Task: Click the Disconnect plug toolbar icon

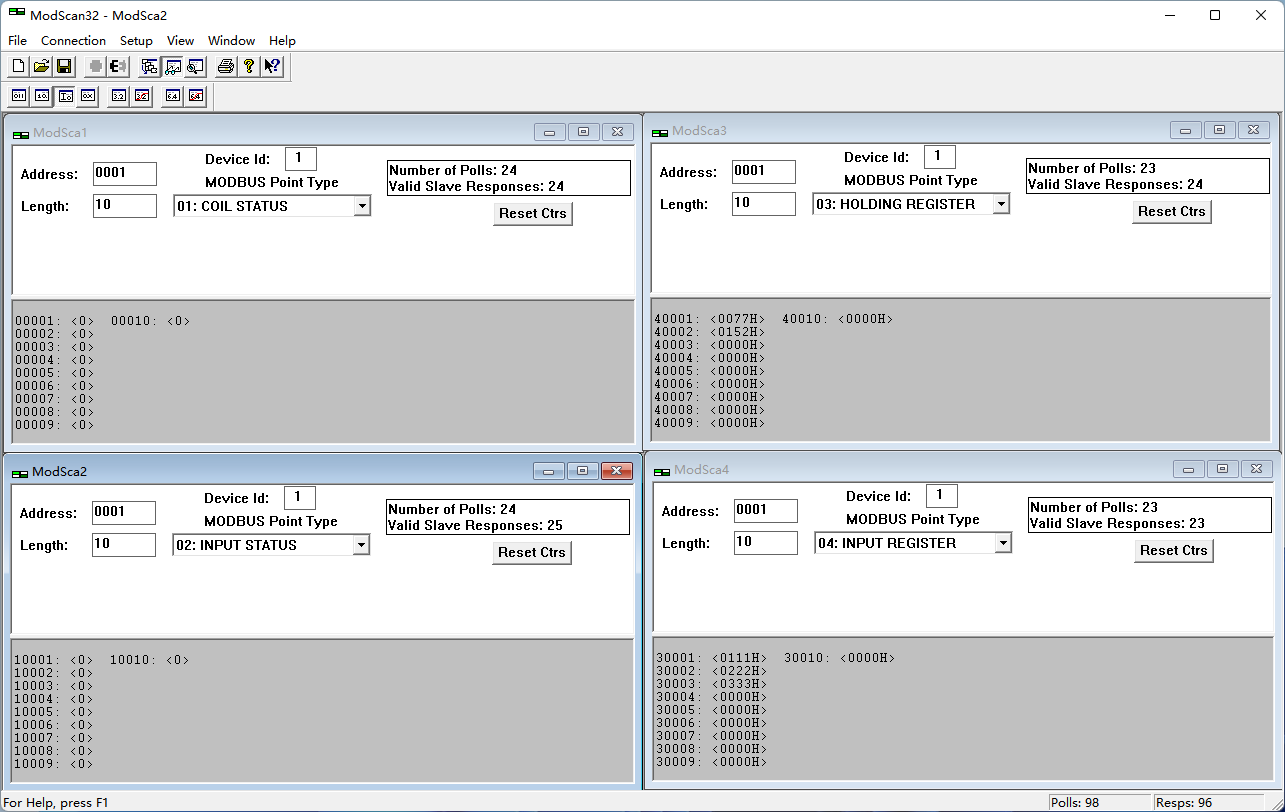Action: tap(118, 67)
